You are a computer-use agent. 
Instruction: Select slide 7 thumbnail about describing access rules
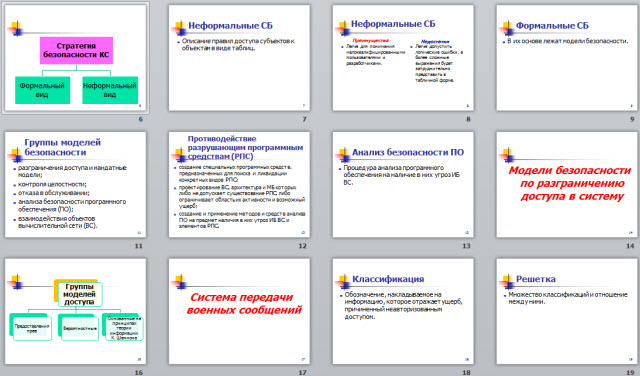[239, 58]
